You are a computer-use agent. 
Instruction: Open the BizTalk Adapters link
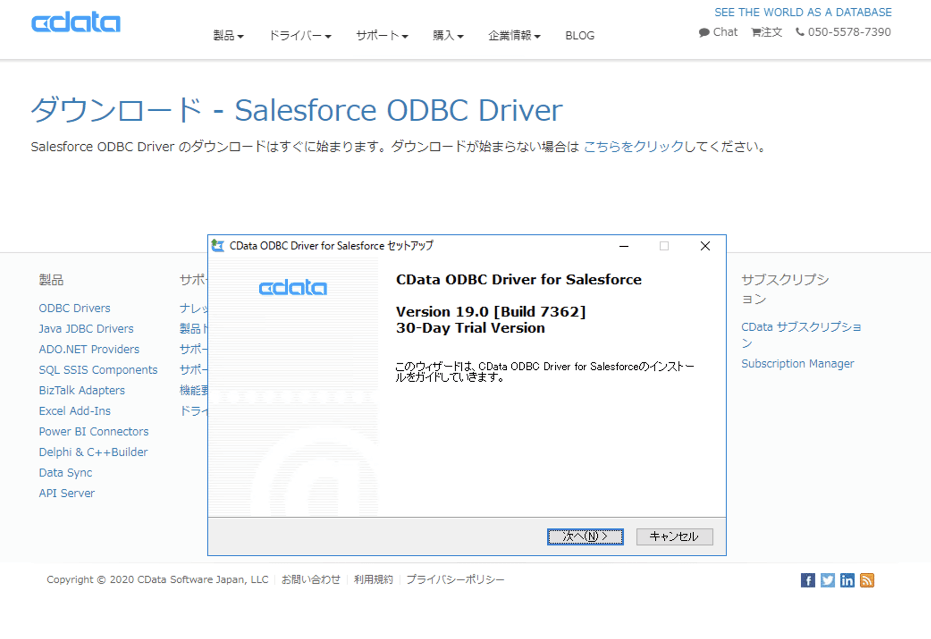[82, 390]
